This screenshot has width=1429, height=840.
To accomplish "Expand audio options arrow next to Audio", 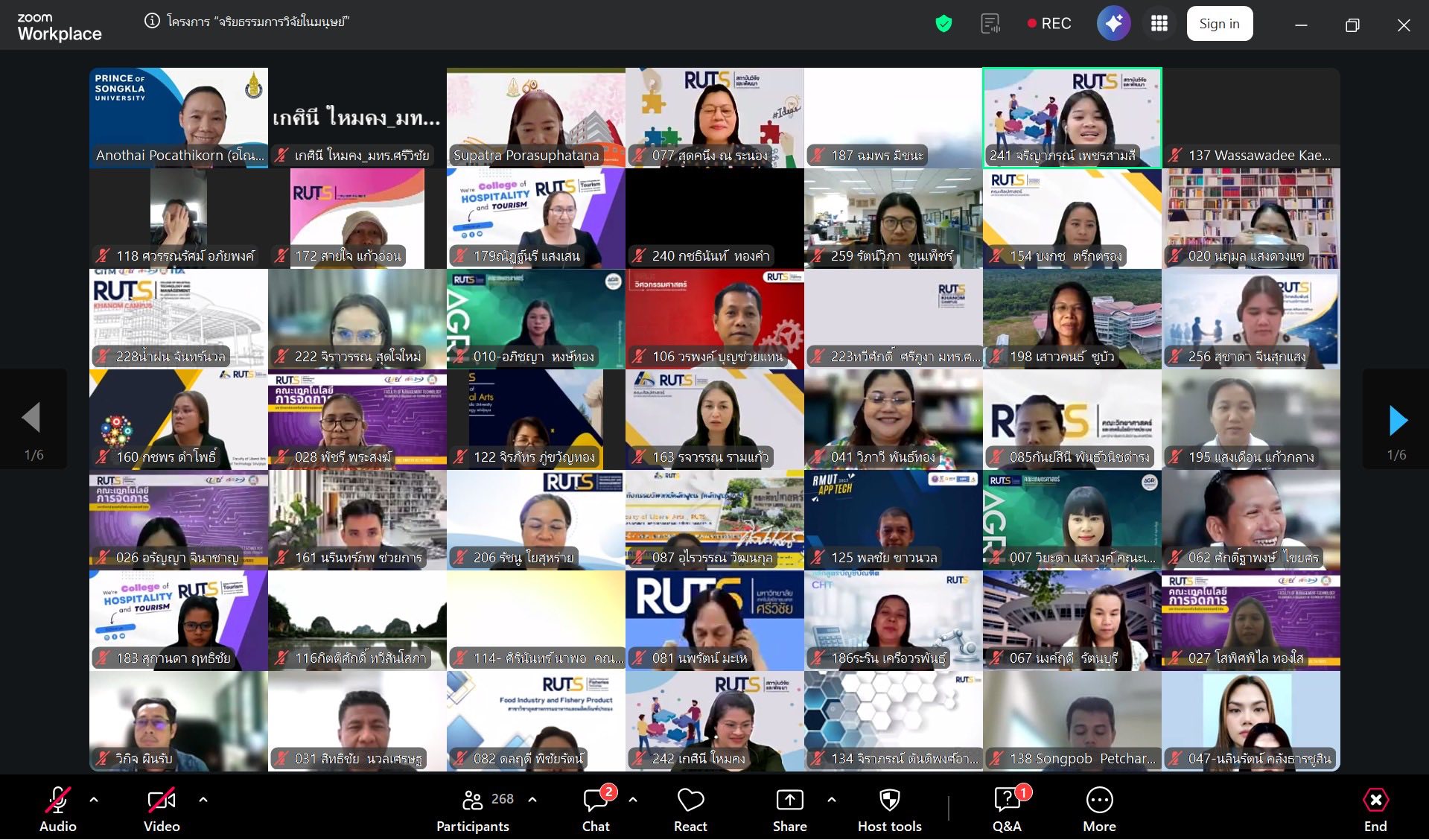I will click(x=94, y=800).
